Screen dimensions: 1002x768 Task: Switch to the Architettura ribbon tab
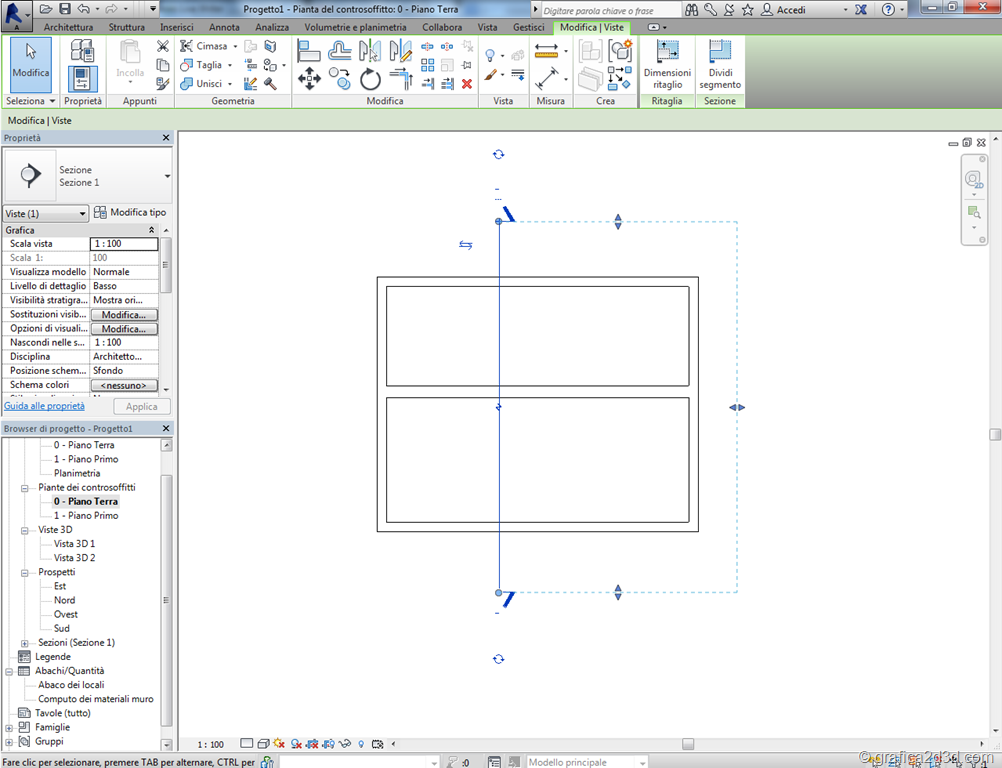click(x=68, y=27)
